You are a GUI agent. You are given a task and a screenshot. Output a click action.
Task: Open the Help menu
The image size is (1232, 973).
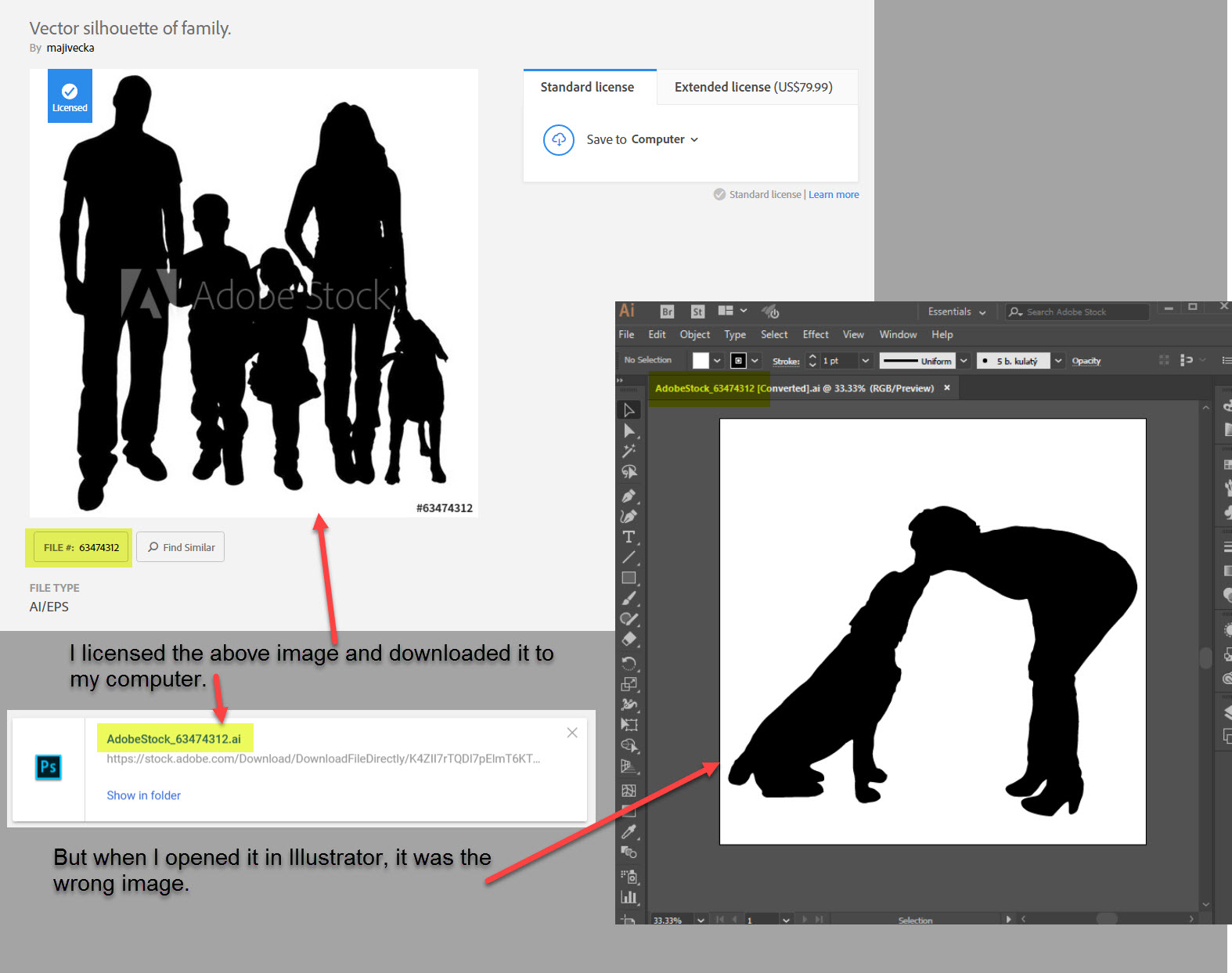click(x=942, y=335)
